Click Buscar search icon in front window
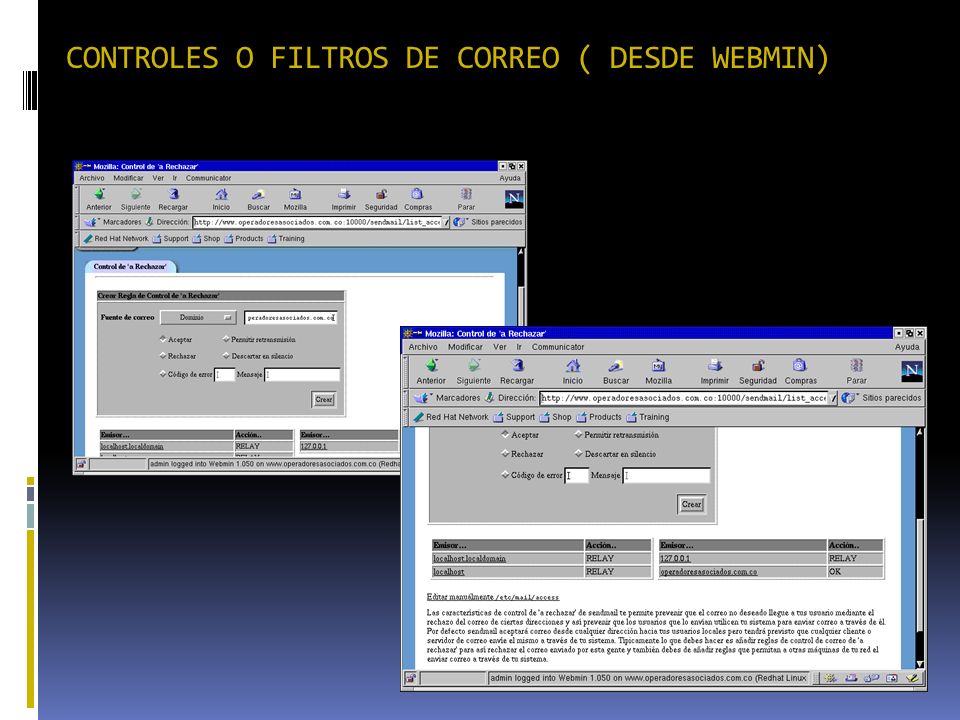The width and height of the screenshot is (960, 720). point(615,366)
